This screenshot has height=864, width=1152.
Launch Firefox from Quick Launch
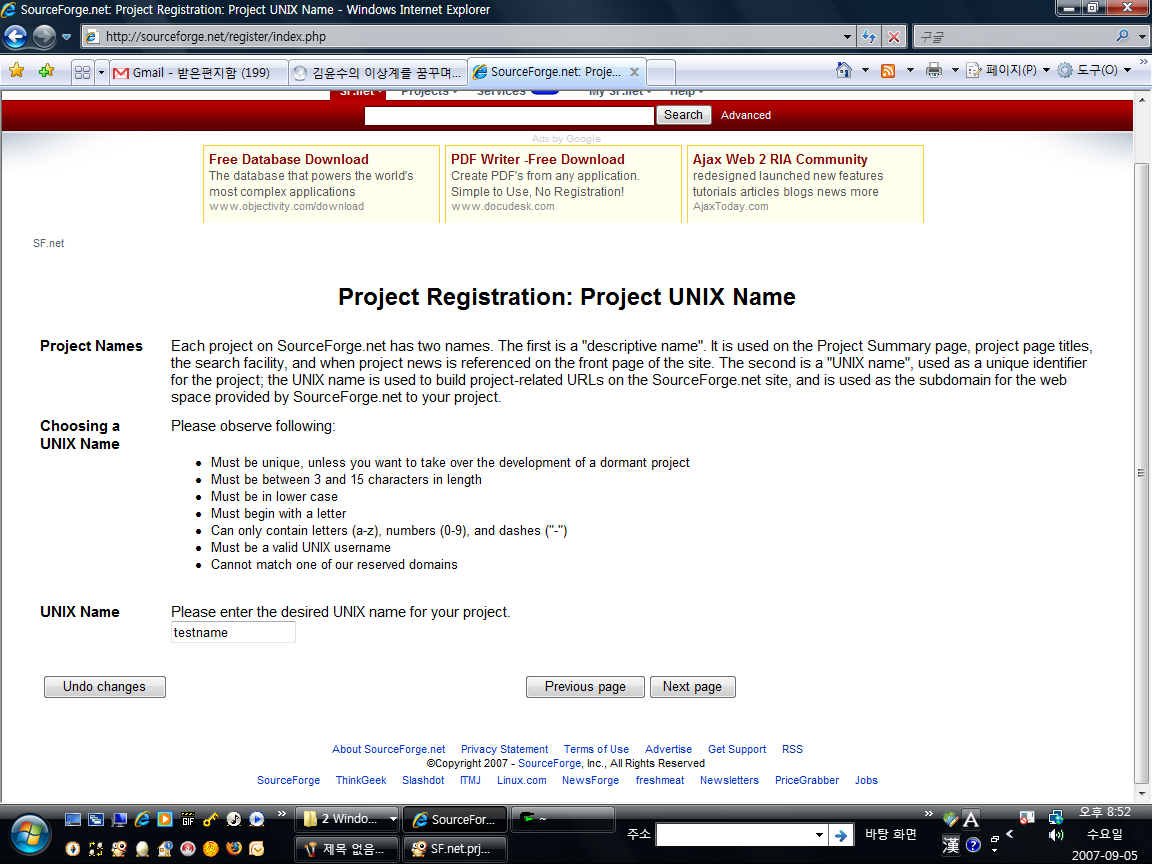pyautogui.click(x=234, y=849)
